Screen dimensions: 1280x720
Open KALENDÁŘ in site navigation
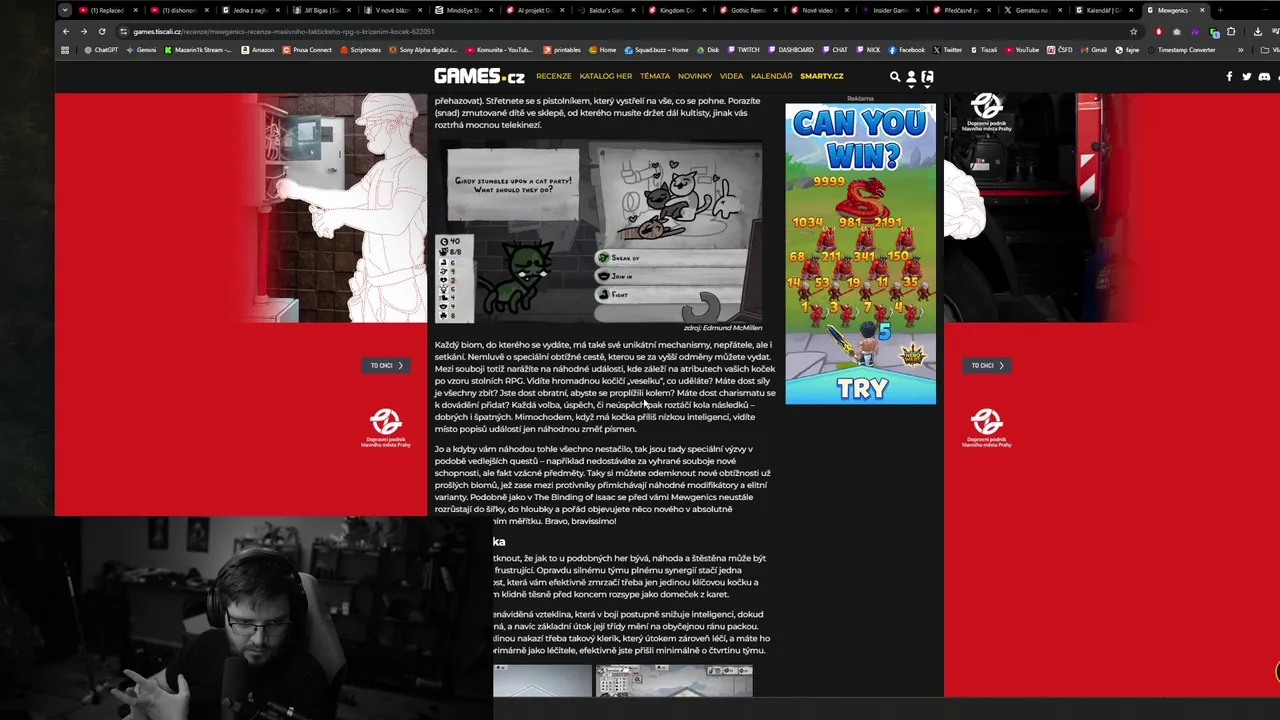click(772, 76)
